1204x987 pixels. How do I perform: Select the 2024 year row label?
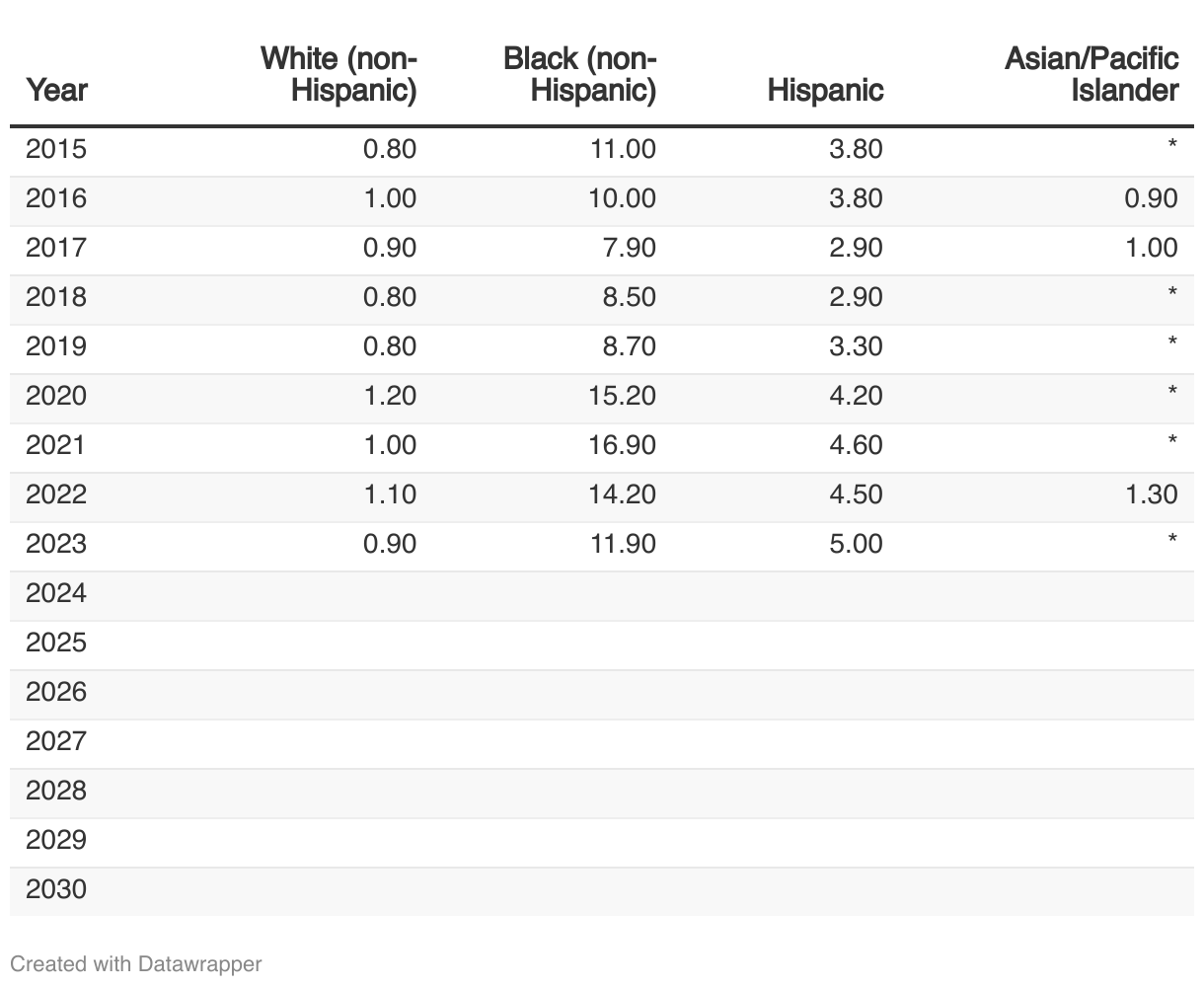coord(56,593)
